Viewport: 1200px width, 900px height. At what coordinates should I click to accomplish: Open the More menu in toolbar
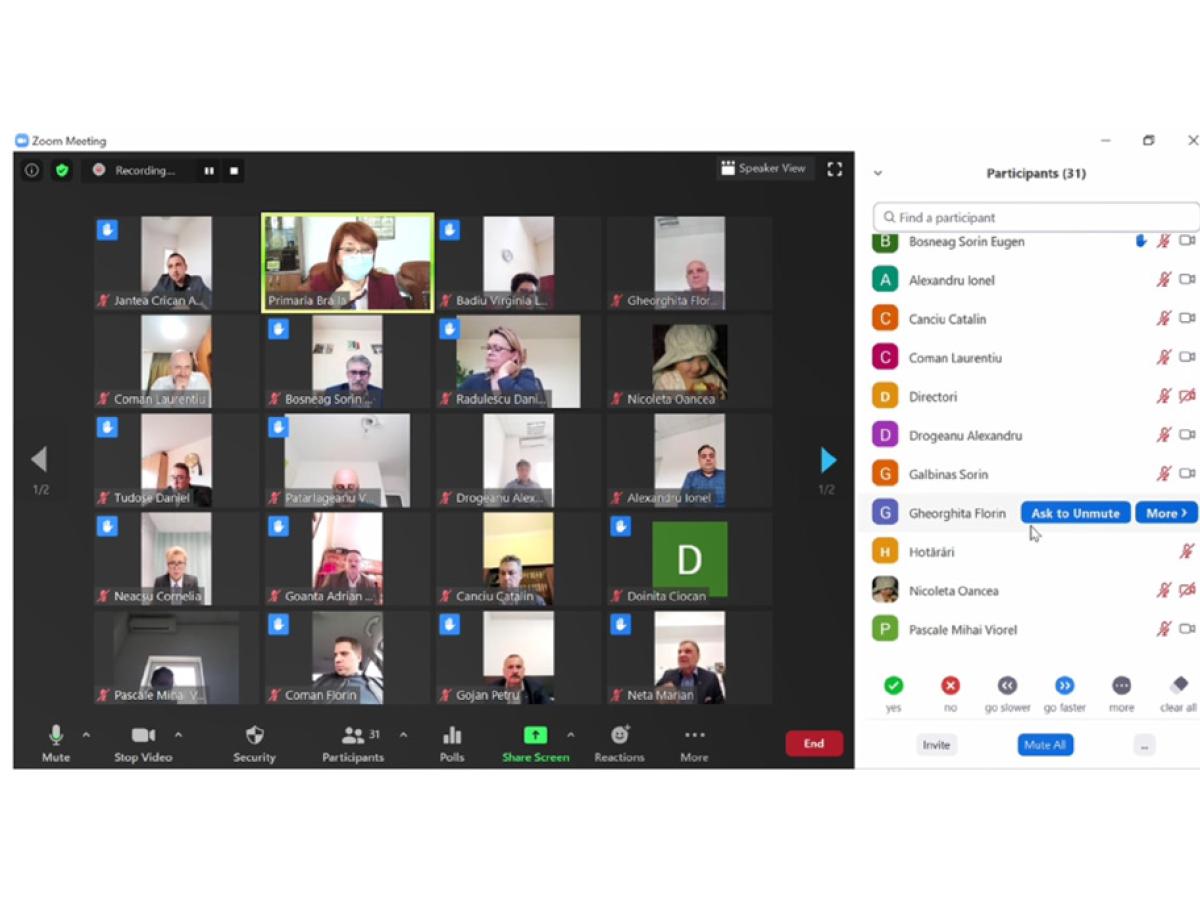click(x=694, y=736)
